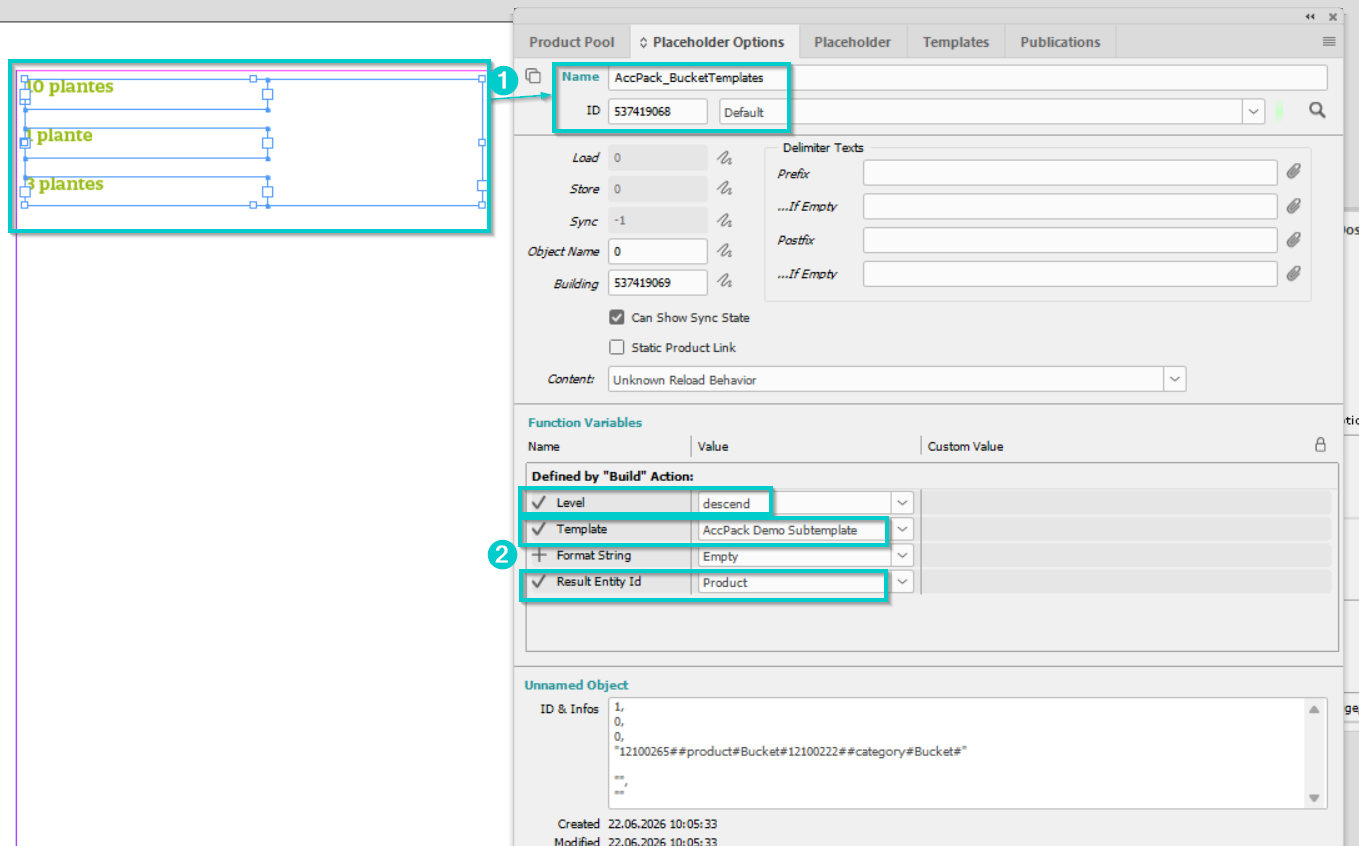The image size is (1359, 846).
Task: Click Custom Value cell of Level row
Action: click(1126, 503)
